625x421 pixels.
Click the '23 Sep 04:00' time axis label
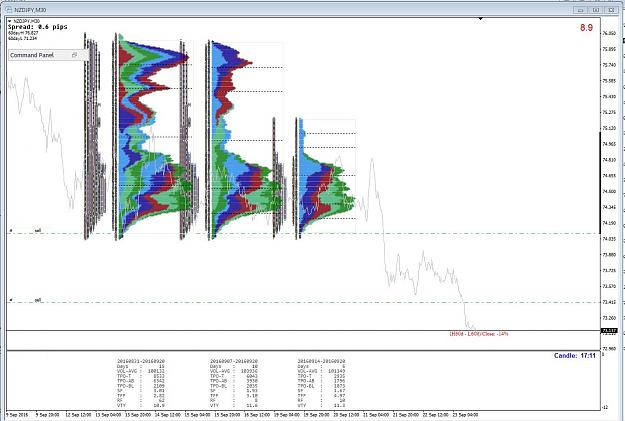465,415
